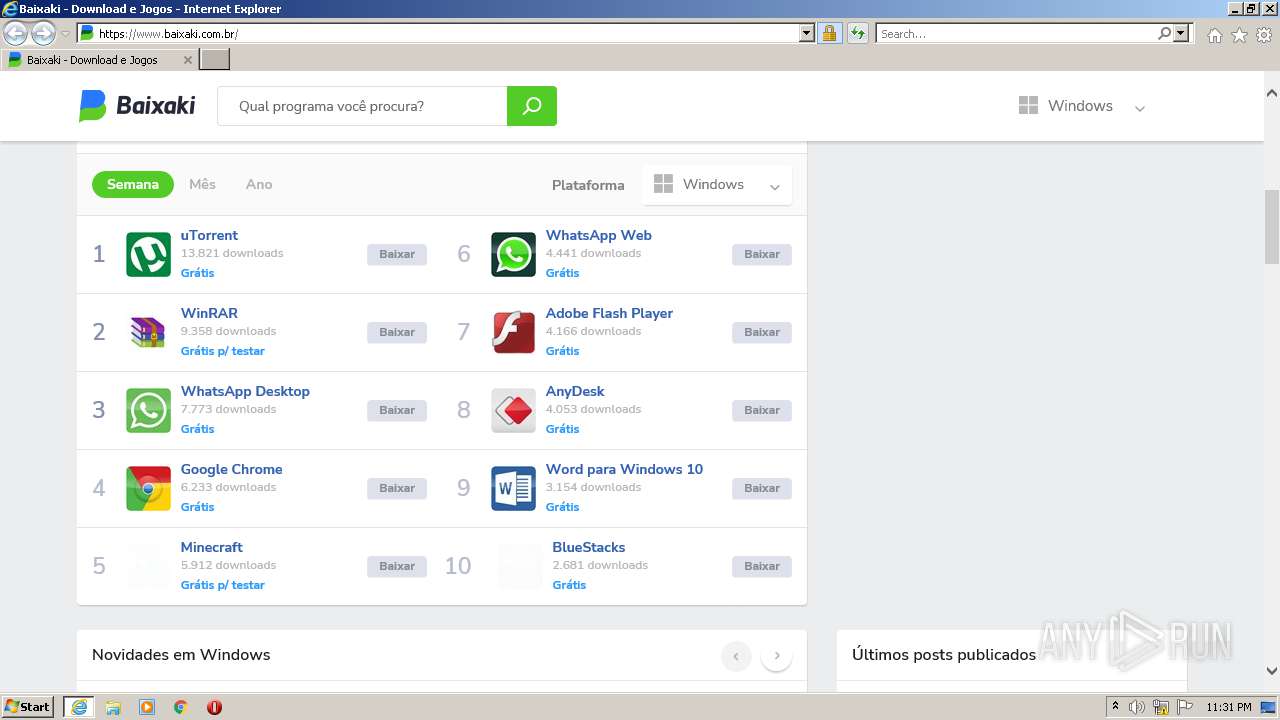Image resolution: width=1280 pixels, height=720 pixels.
Task: Click the refresh page icon
Action: pyautogui.click(x=857, y=33)
